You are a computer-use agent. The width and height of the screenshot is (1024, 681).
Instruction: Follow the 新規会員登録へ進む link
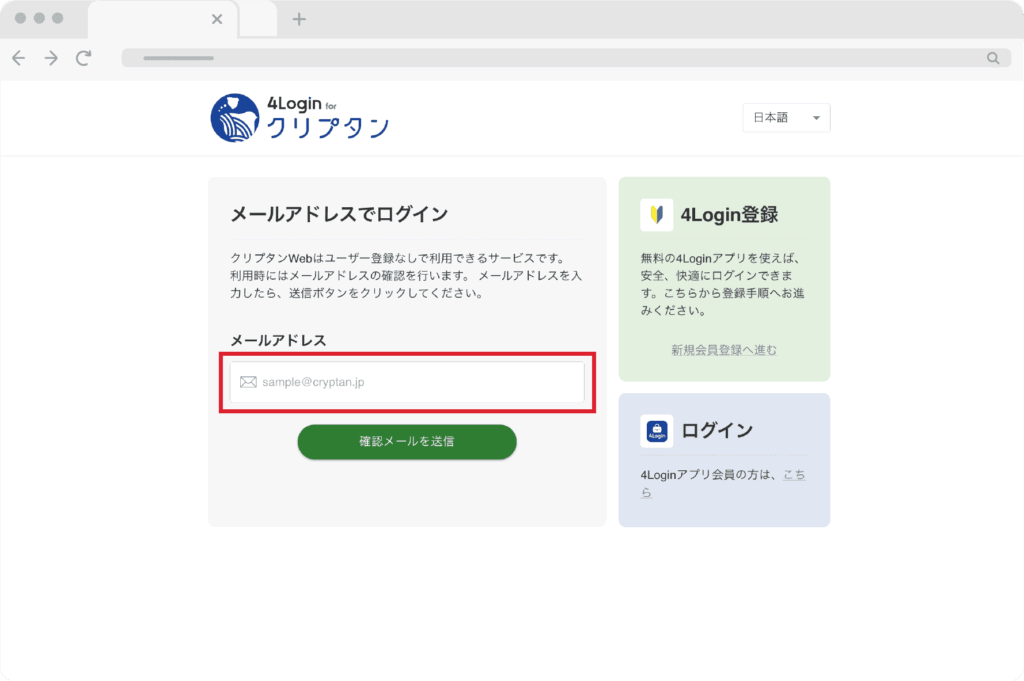(724, 350)
